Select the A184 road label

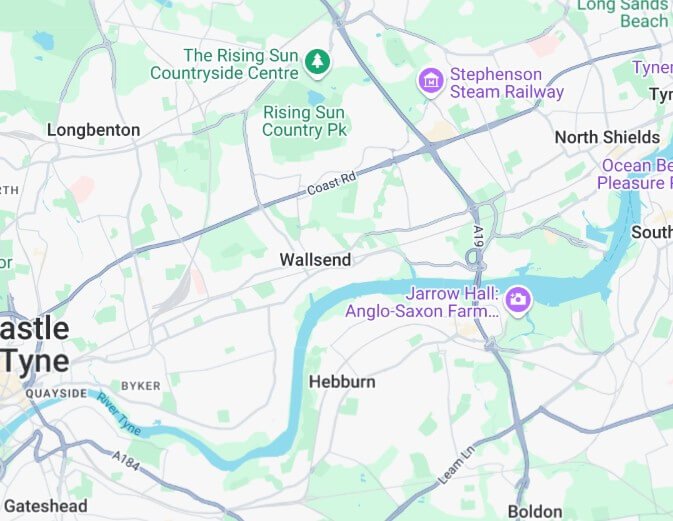[126, 461]
